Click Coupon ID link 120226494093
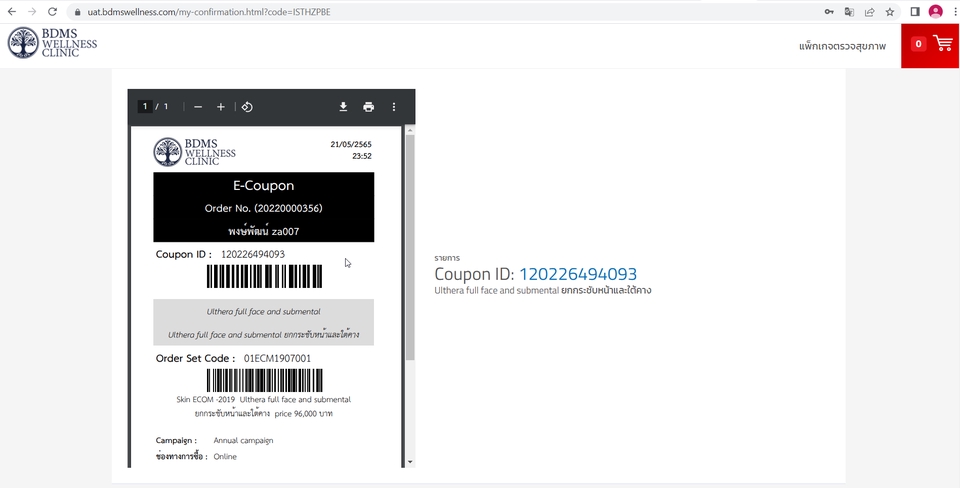Screen dimensions: 960x488 578,274
